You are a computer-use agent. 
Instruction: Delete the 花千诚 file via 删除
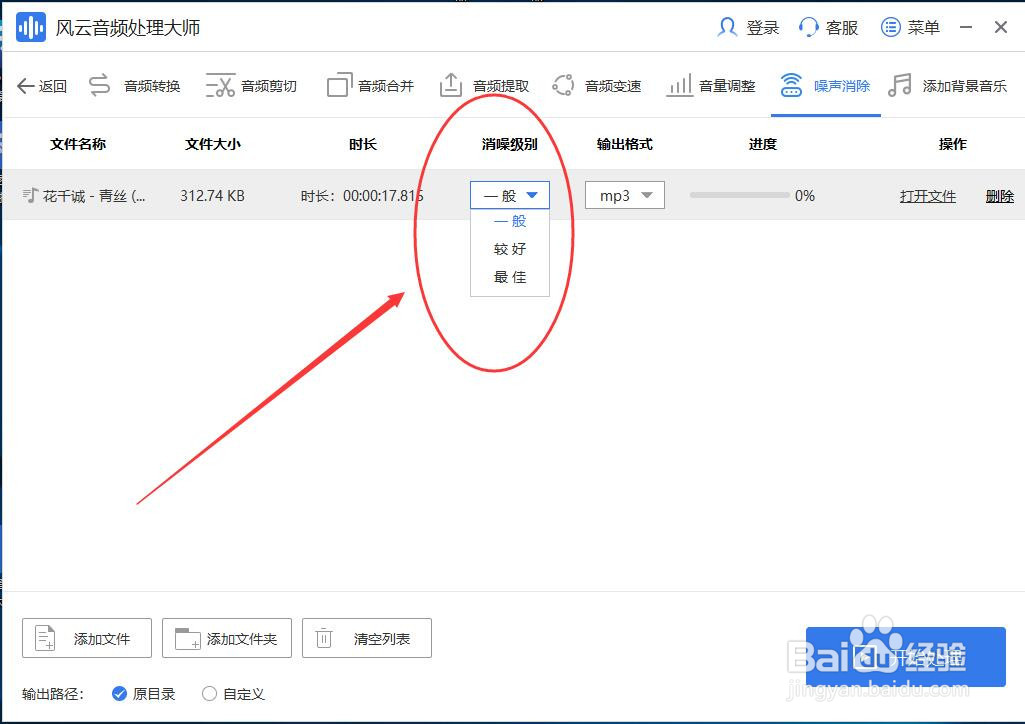pos(999,195)
